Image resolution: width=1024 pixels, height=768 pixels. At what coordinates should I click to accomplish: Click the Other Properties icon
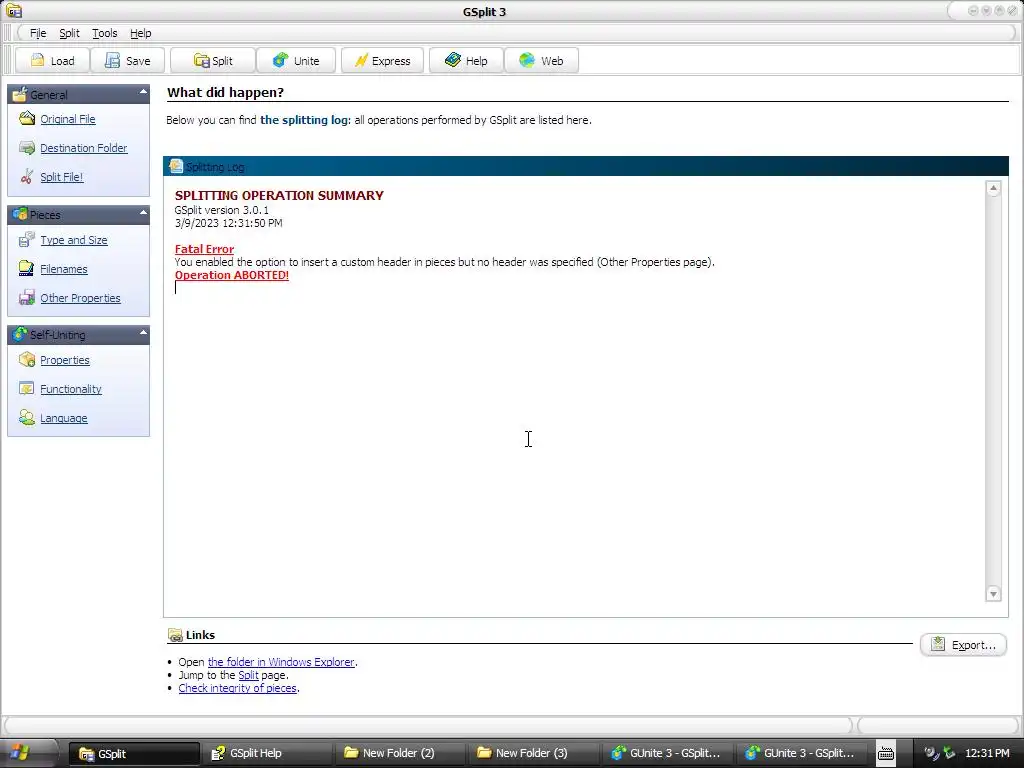[27, 297]
